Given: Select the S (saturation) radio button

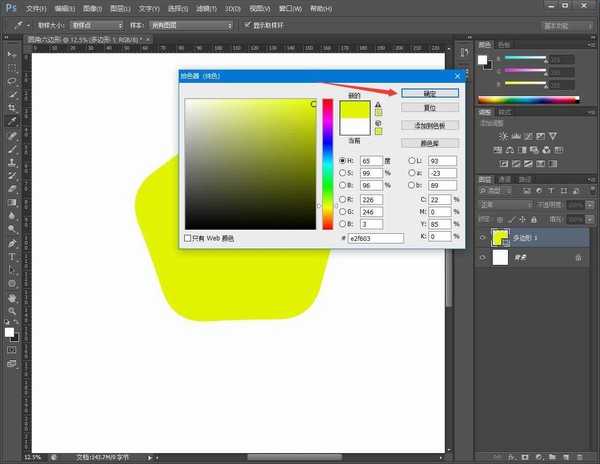Looking at the screenshot, I should pyautogui.click(x=343, y=173).
